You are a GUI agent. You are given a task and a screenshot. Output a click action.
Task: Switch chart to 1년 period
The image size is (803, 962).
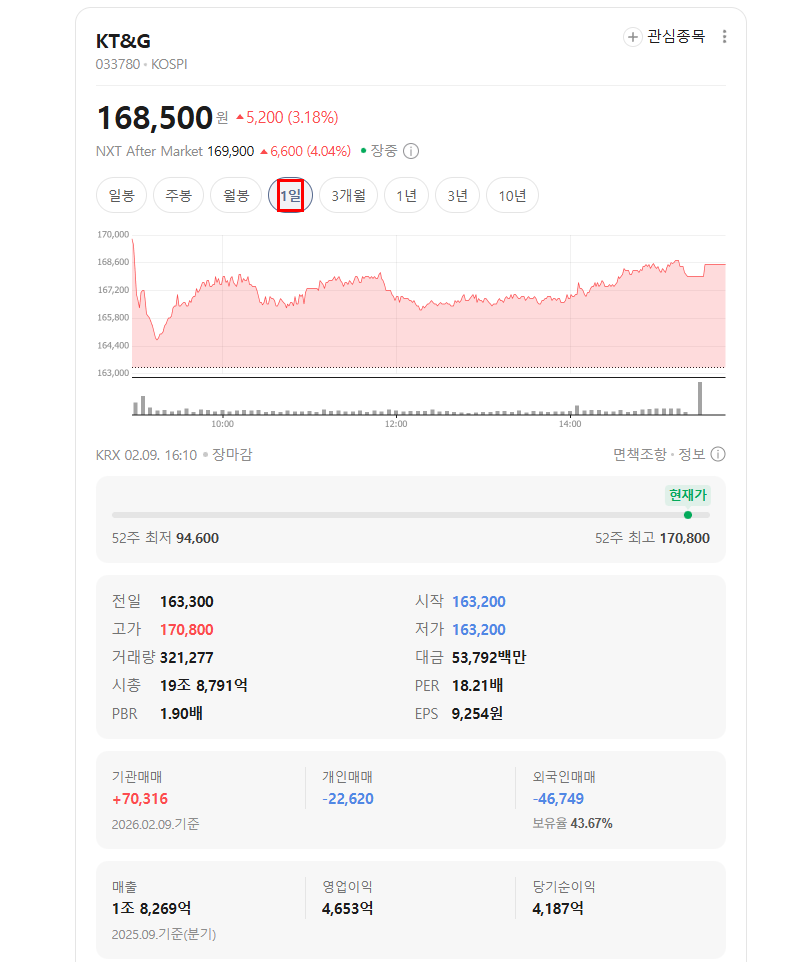tap(406, 196)
